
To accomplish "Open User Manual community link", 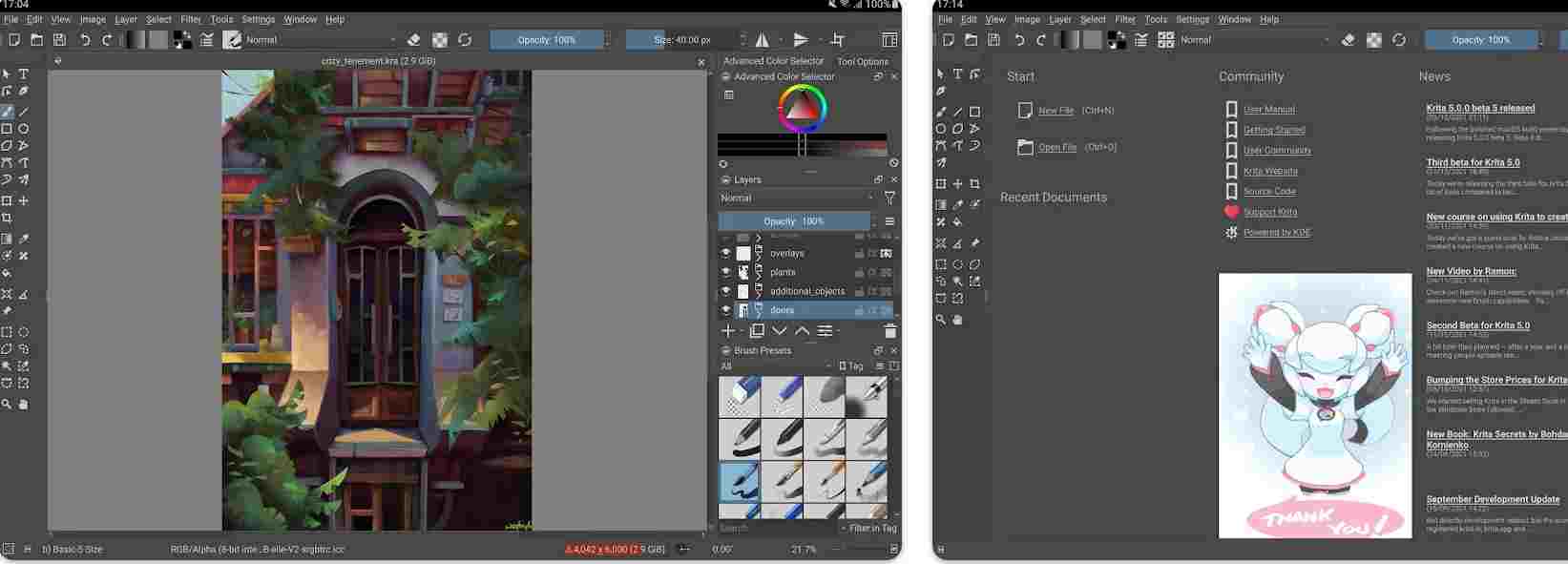I will [x=1268, y=110].
